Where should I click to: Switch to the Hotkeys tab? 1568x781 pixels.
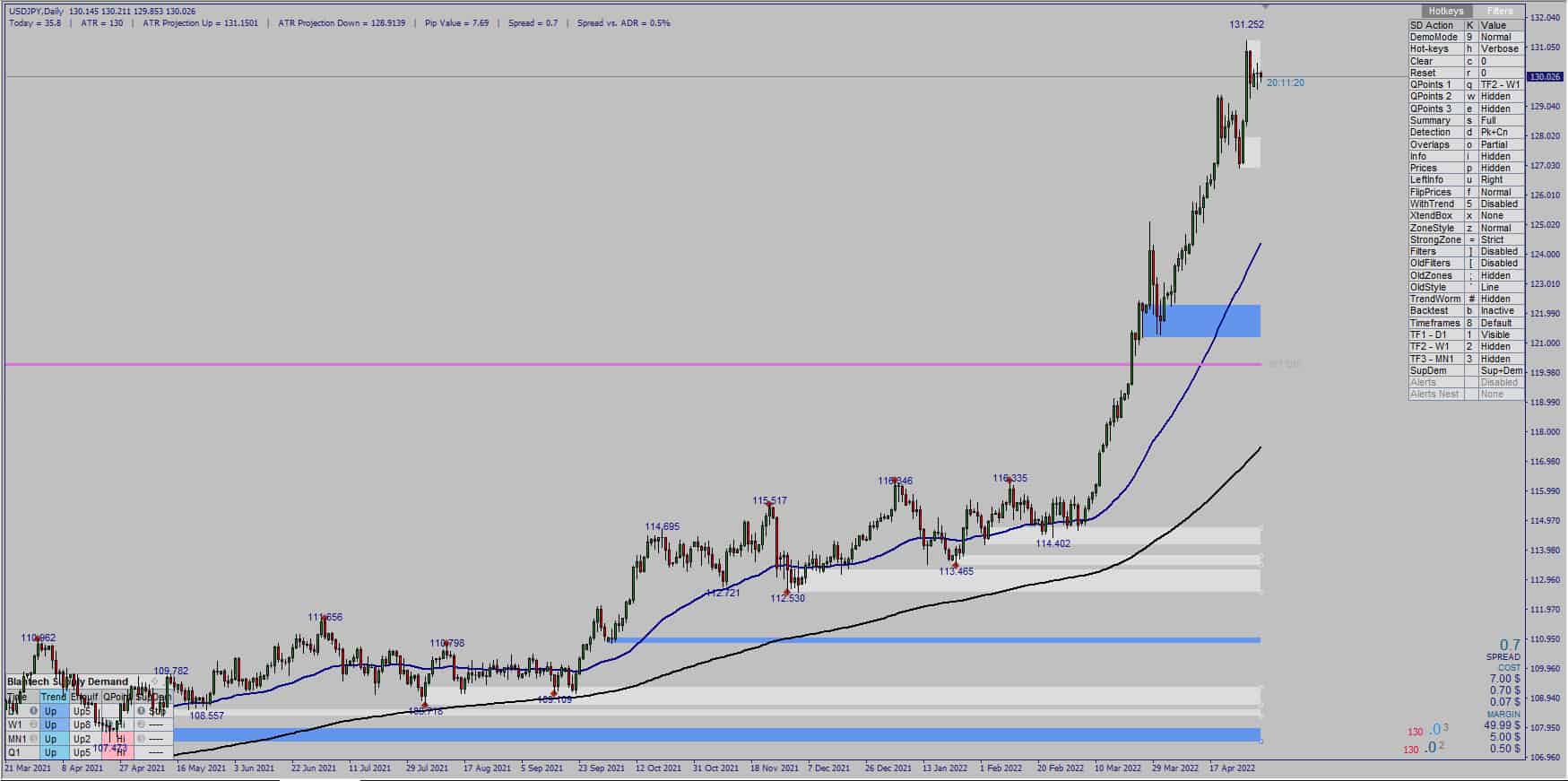tap(1445, 11)
